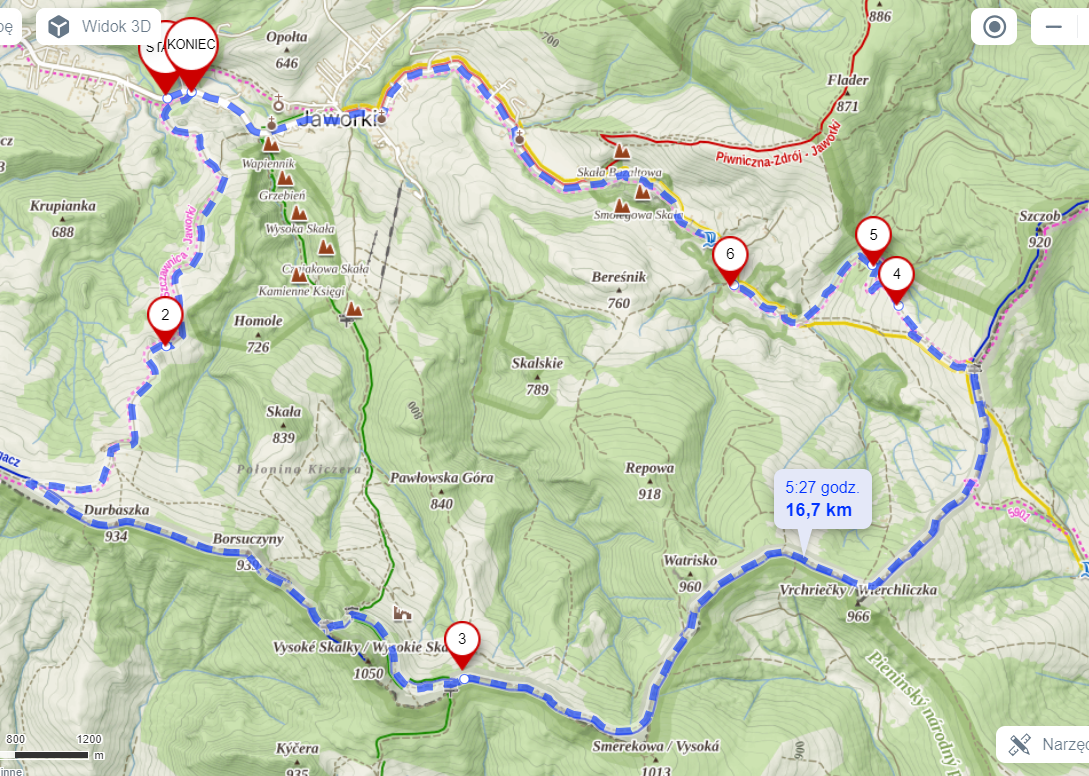Click the Piwniczna-Zdrój - Jaworki red trail label
The height and width of the screenshot is (776, 1089).
pos(779,145)
